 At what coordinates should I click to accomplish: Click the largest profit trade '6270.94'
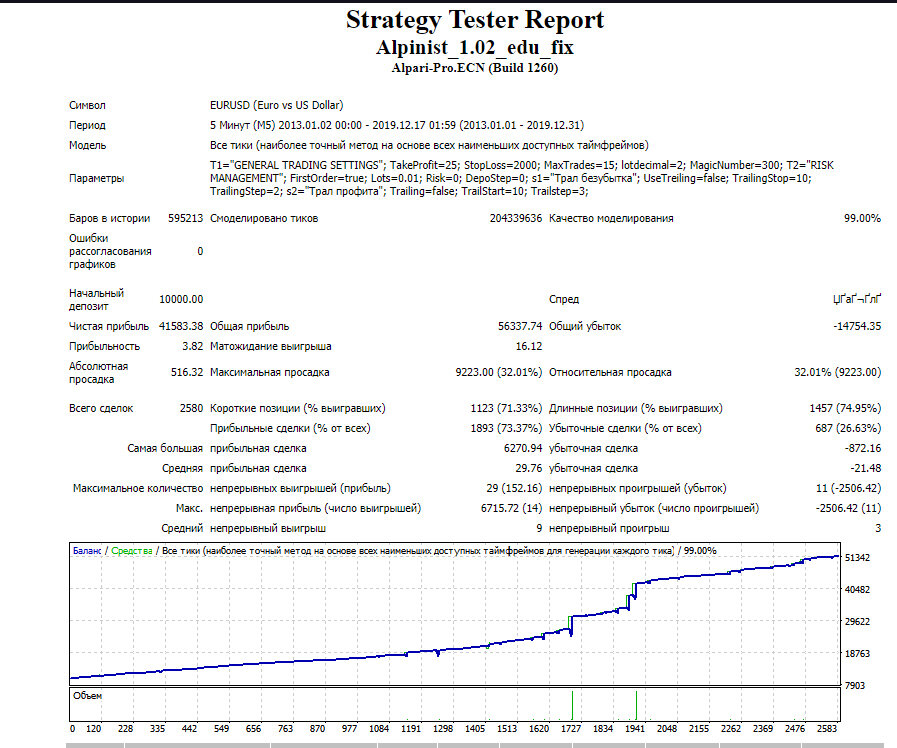tap(522, 448)
